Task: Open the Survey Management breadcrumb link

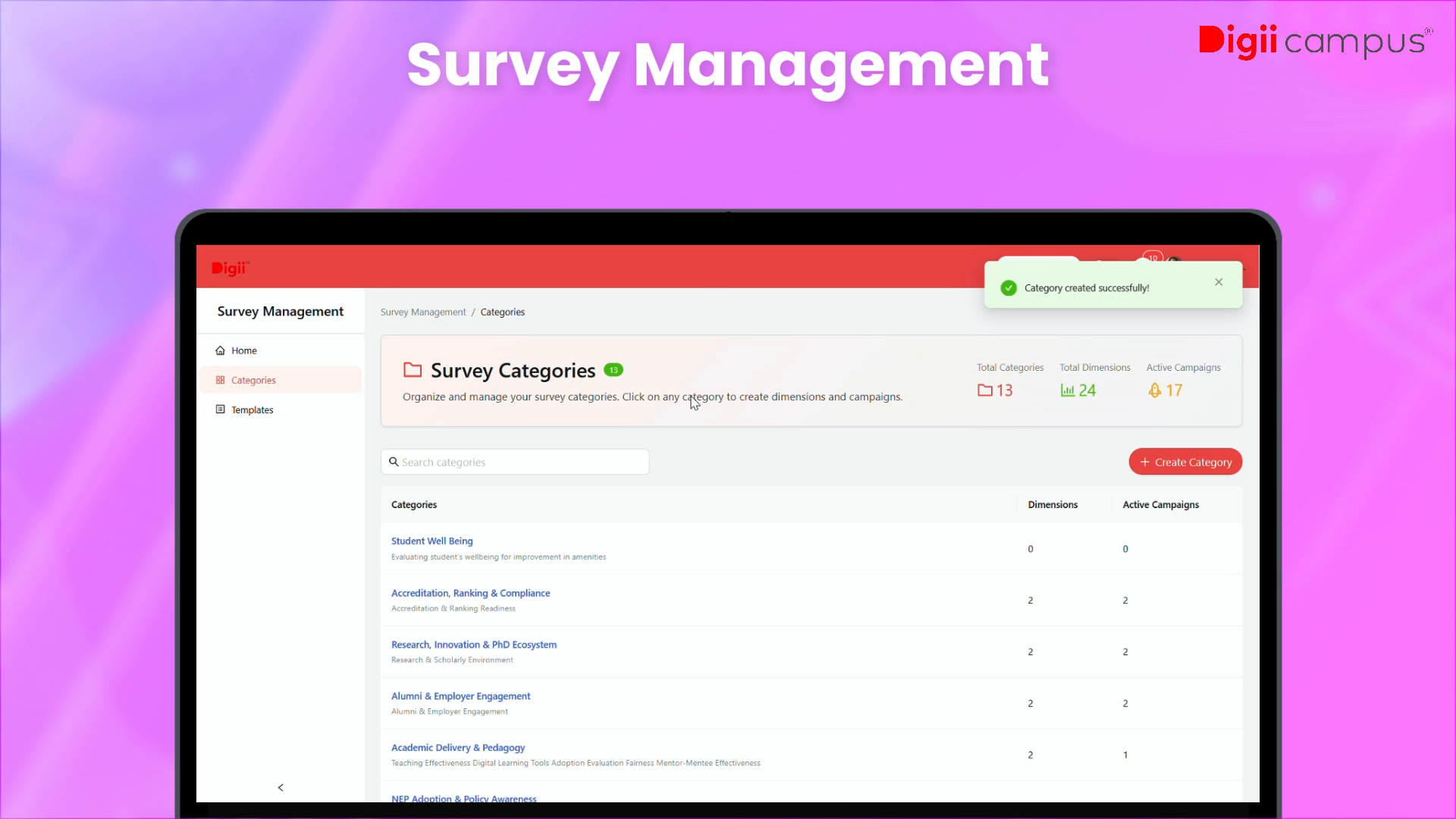Action: coord(422,312)
